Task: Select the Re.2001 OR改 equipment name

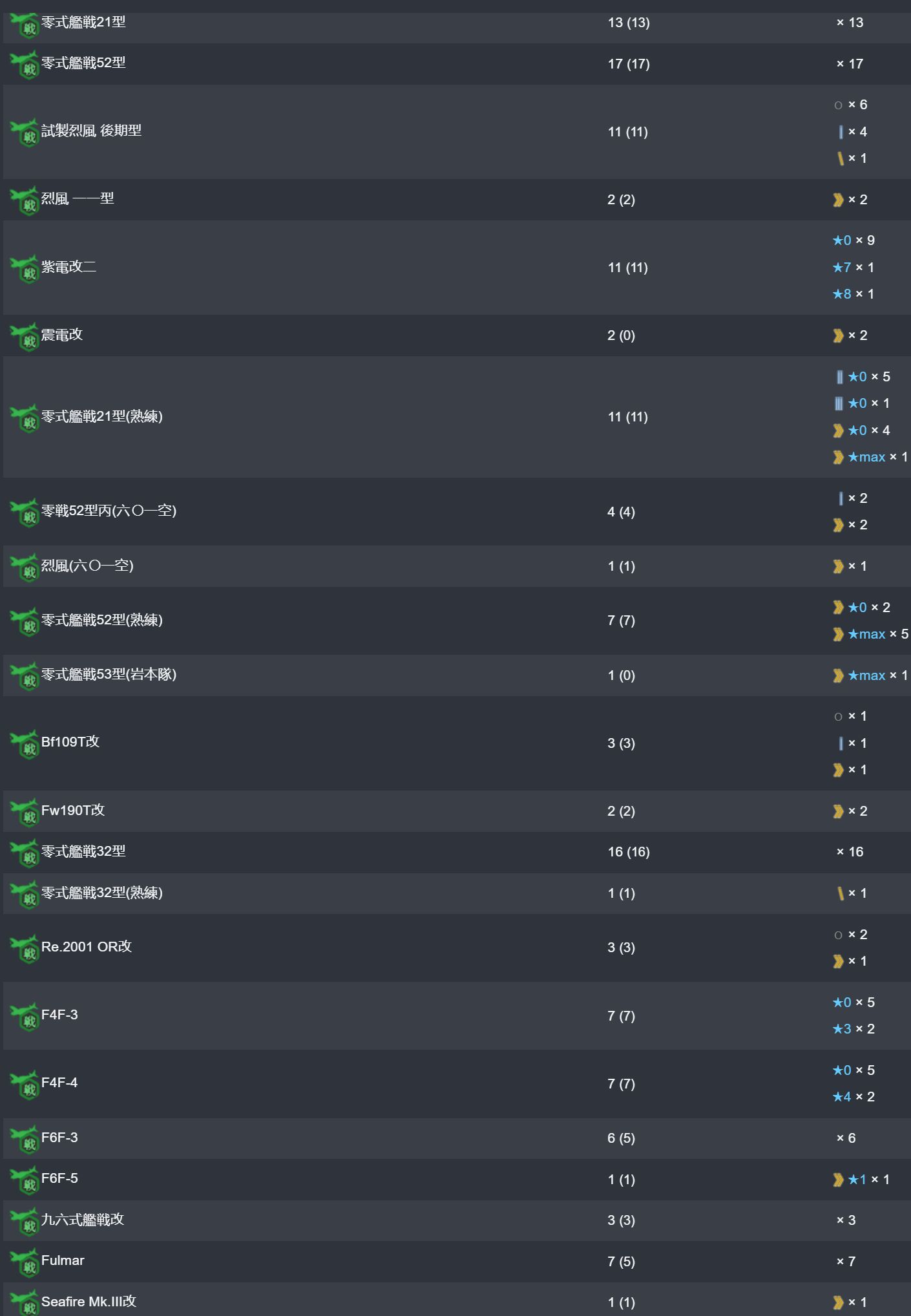Action: point(87,947)
